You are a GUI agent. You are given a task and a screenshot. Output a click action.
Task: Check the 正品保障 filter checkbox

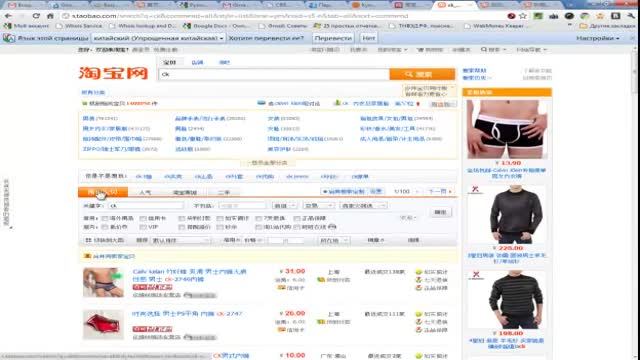[297, 219]
